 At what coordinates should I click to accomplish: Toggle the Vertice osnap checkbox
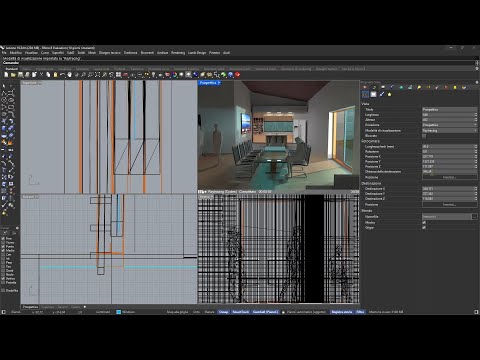[x=3, y=279]
